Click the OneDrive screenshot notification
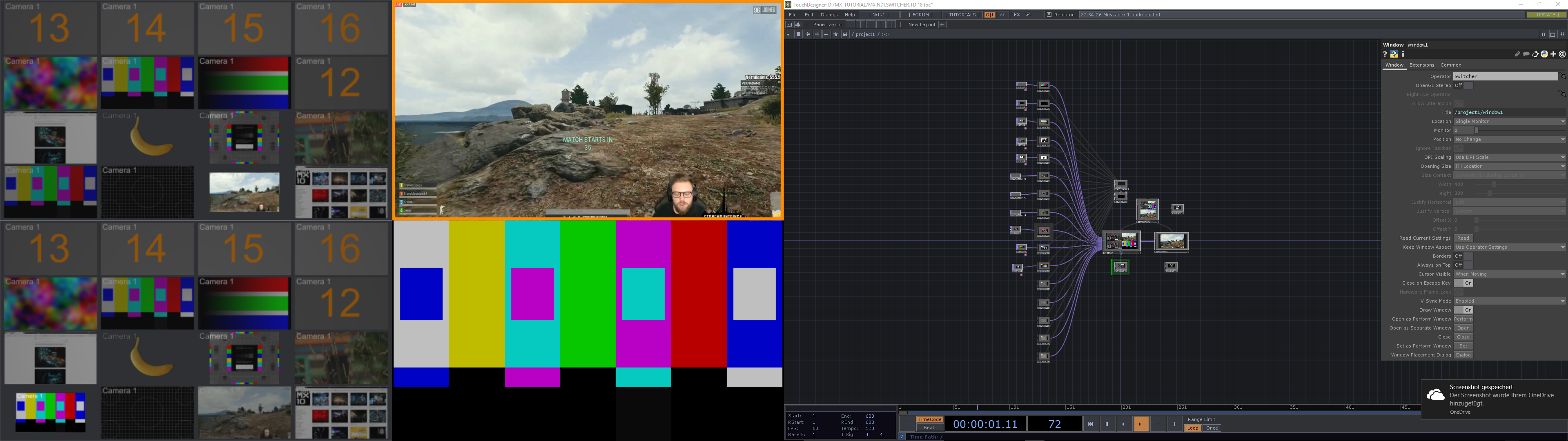 click(x=1494, y=400)
